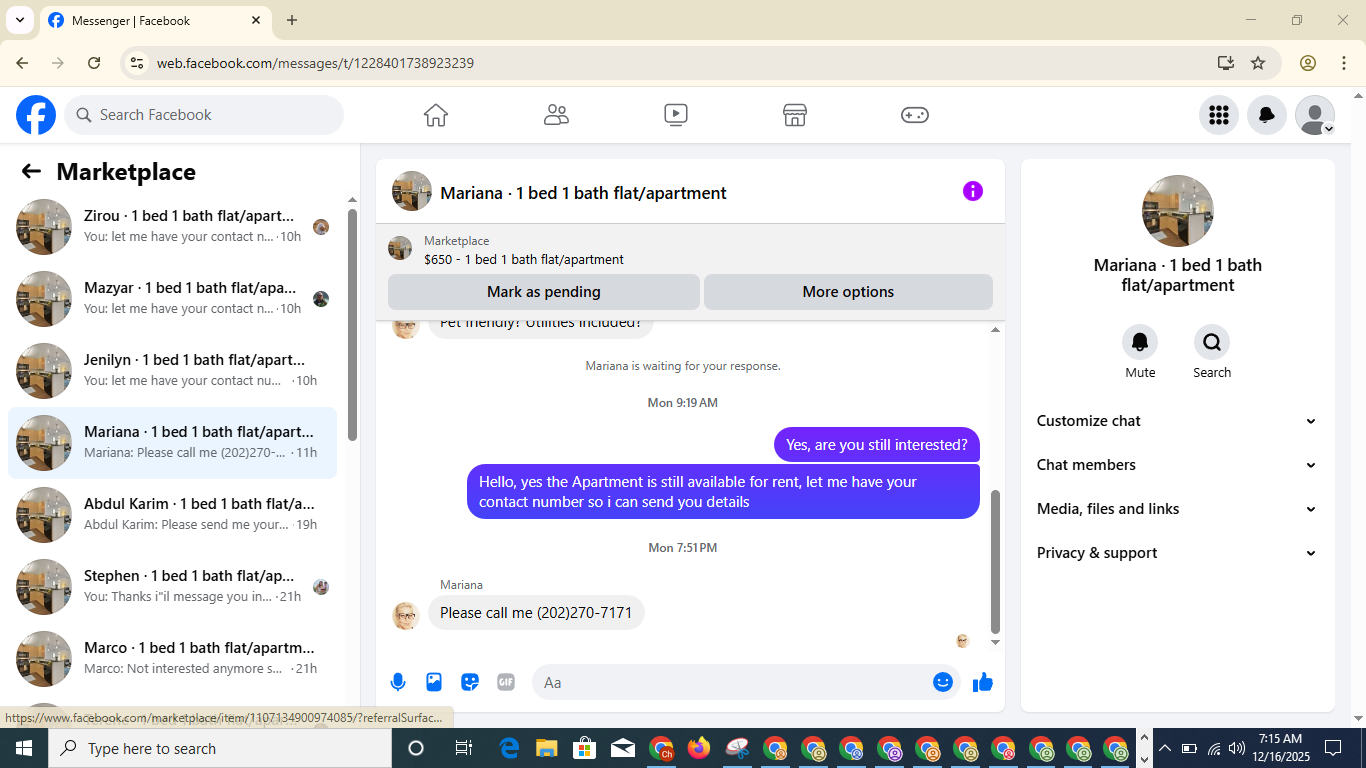This screenshot has height=768, width=1366.
Task: Open the emoji picker in message box
Action: 943,682
